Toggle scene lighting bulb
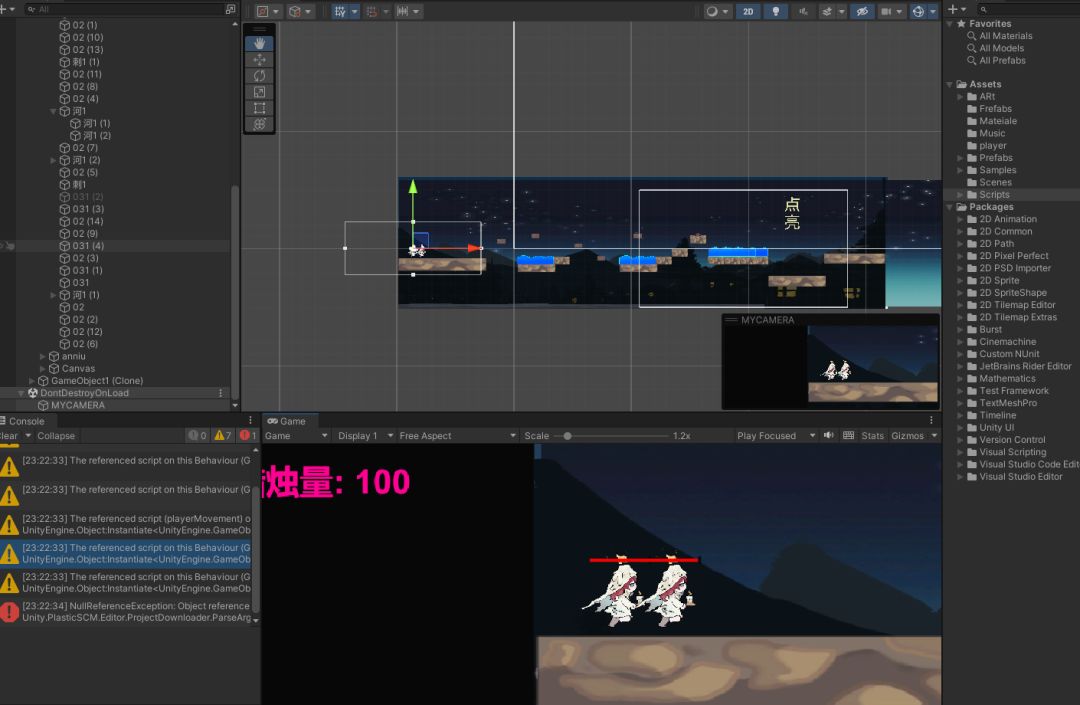Screen dimensions: 1080x705 coord(776,11)
